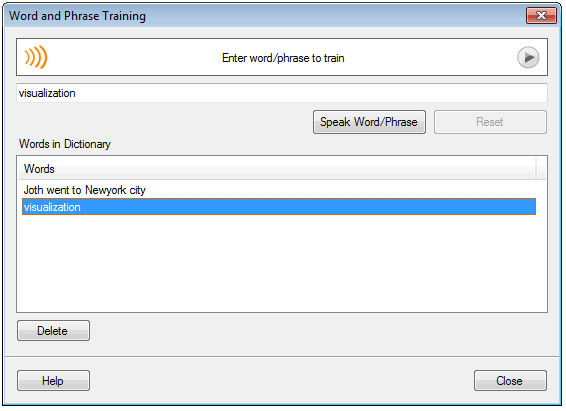The height and width of the screenshot is (411, 566).
Task: Delete the selected dictionary word
Action: click(x=53, y=331)
